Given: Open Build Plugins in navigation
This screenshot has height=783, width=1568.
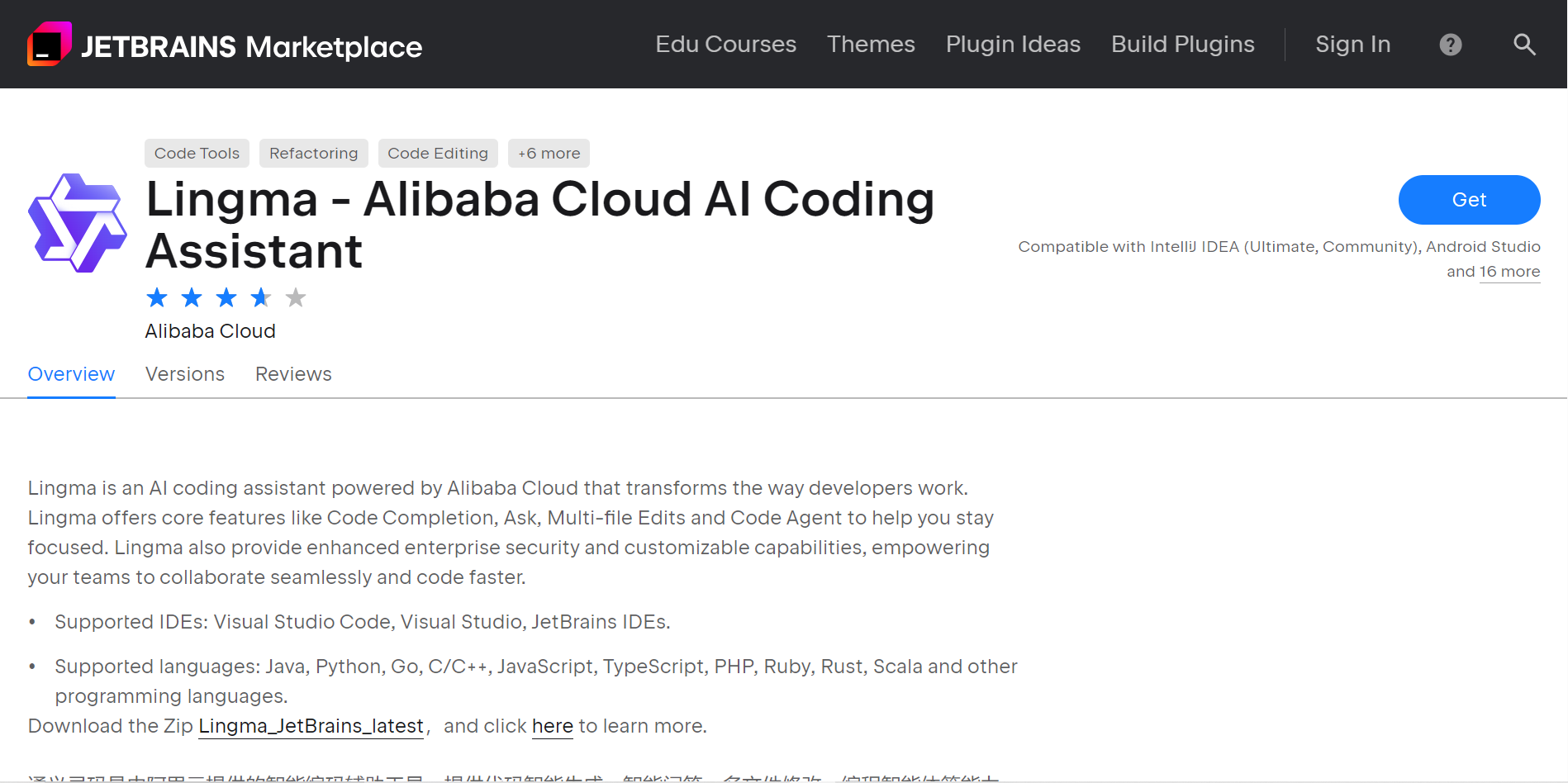Looking at the screenshot, I should click(x=1182, y=45).
